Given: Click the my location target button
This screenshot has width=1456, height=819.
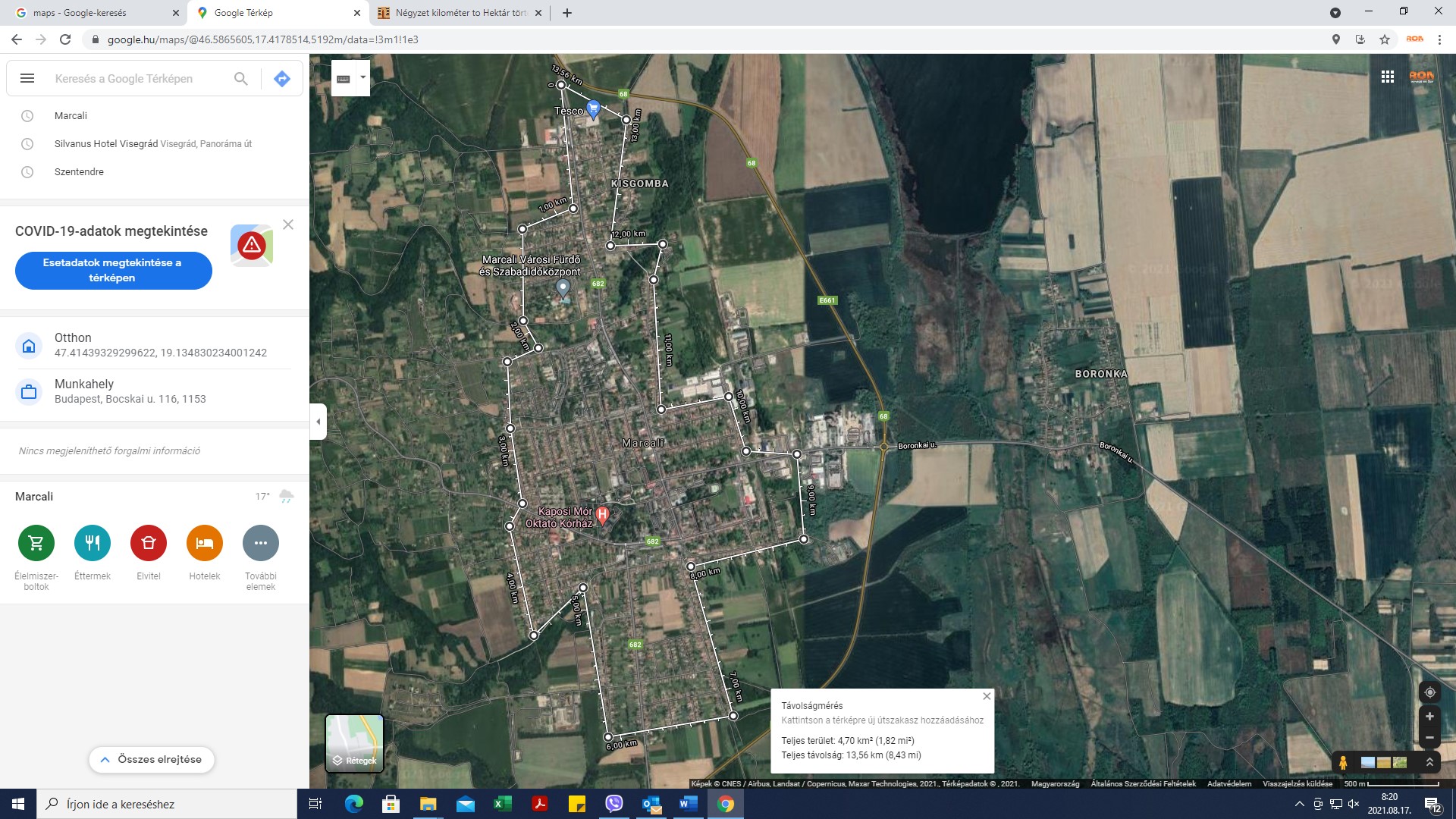Looking at the screenshot, I should 1429,692.
